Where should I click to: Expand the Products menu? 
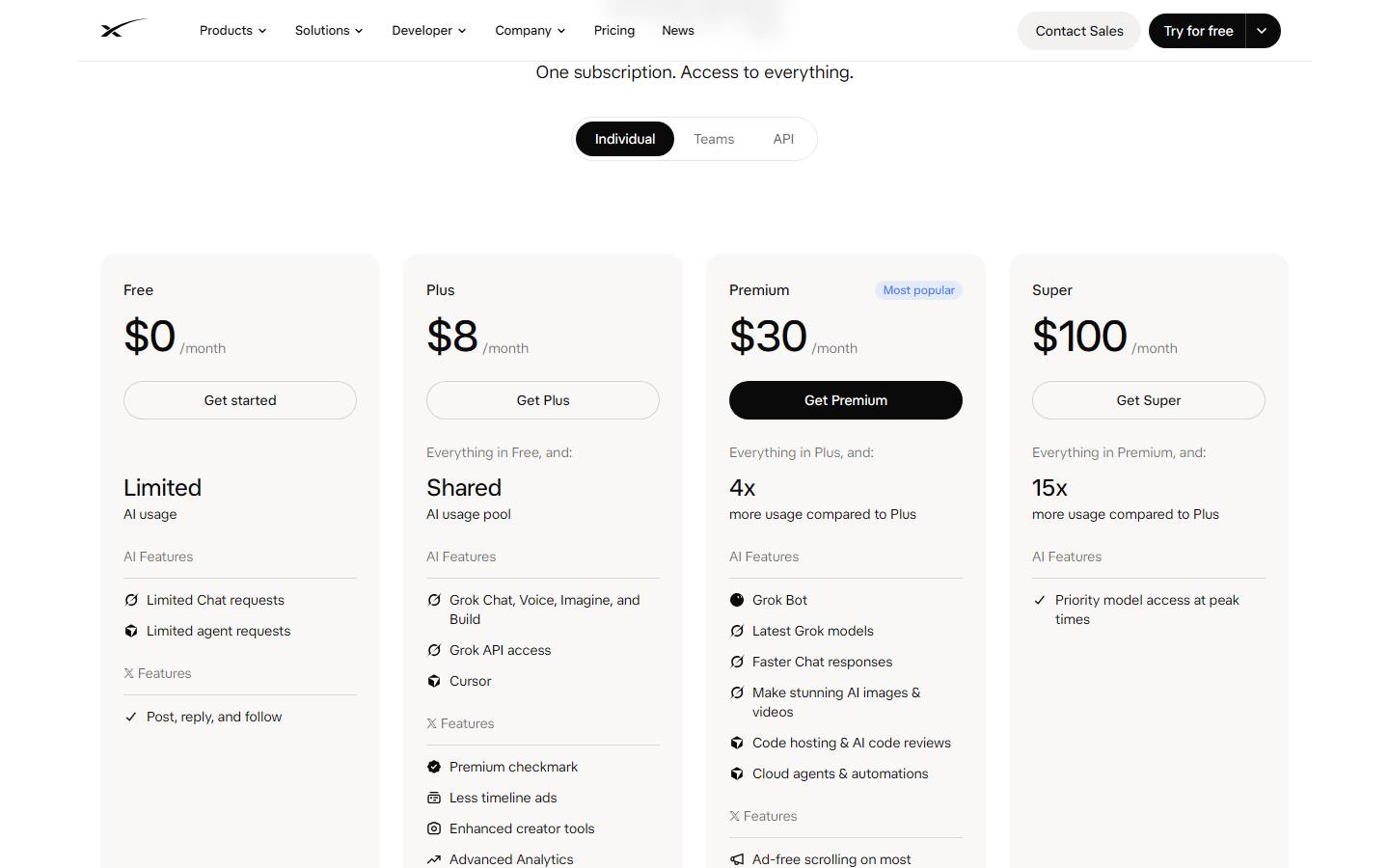pyautogui.click(x=232, y=31)
